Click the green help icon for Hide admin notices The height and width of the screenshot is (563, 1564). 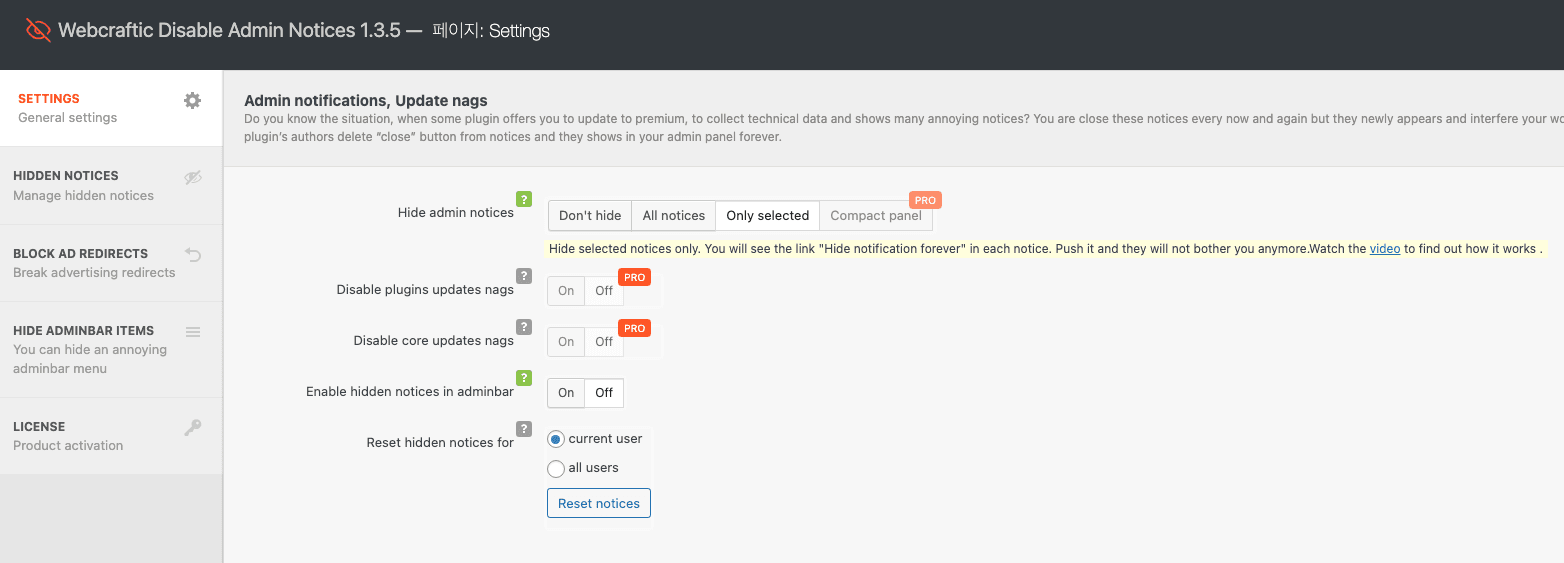tap(524, 199)
